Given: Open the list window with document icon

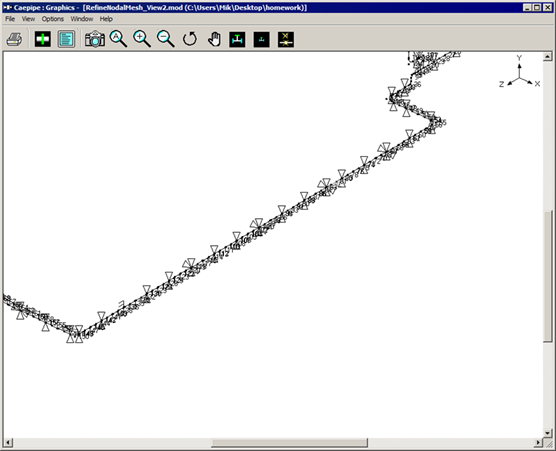Looking at the screenshot, I should 66,39.
